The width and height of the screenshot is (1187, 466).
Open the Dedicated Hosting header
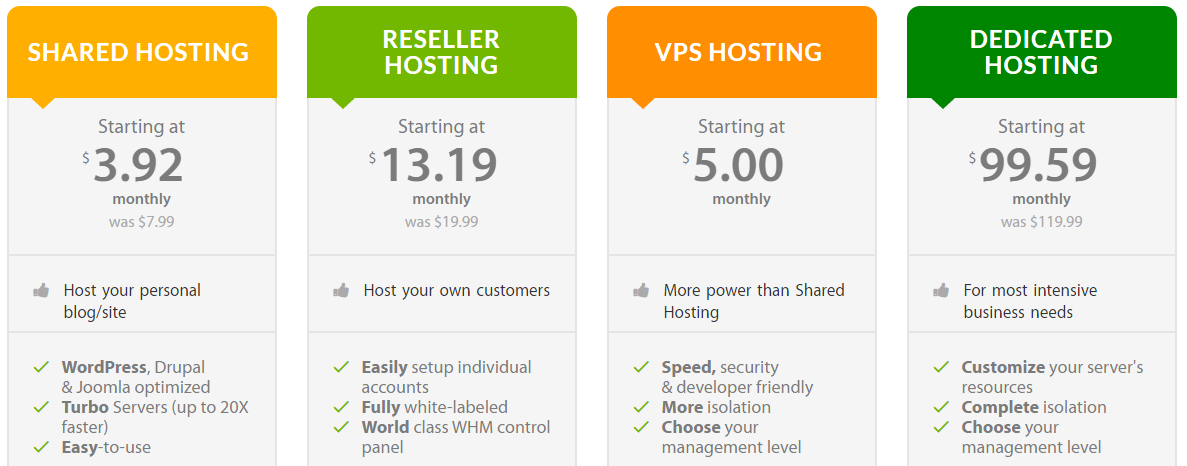click(1041, 52)
